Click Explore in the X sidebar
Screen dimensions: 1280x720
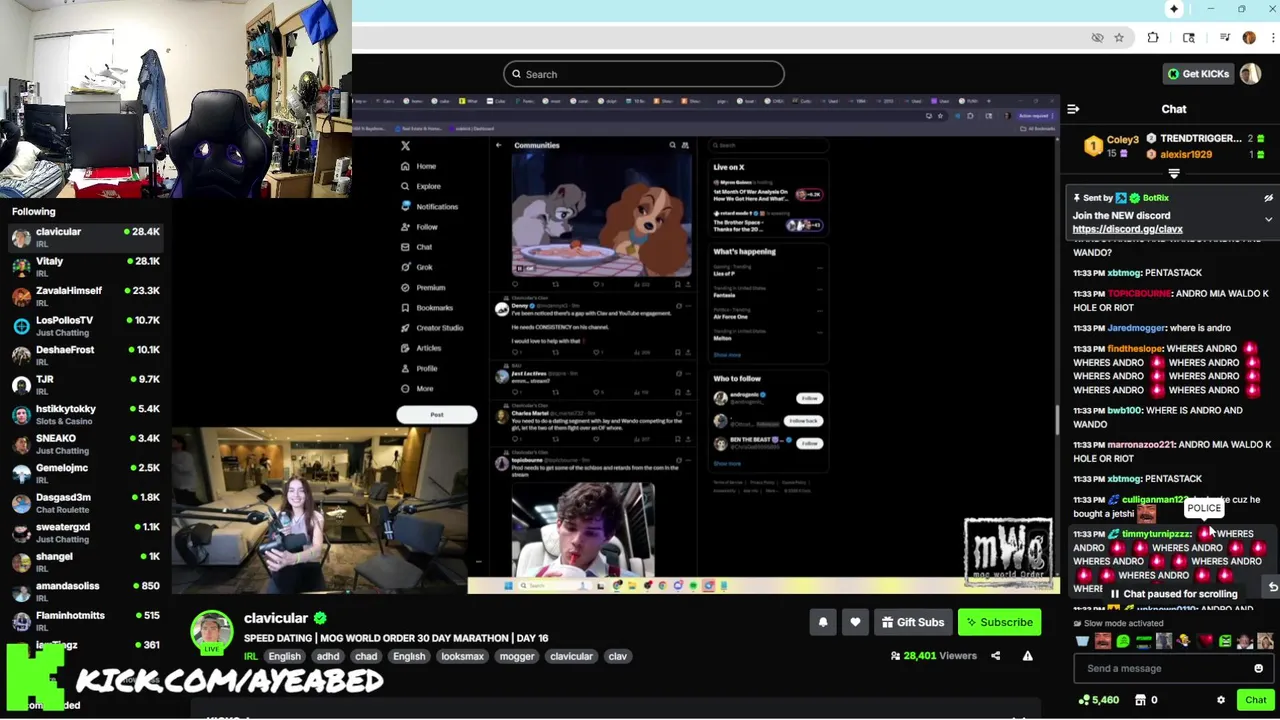tap(421, 187)
